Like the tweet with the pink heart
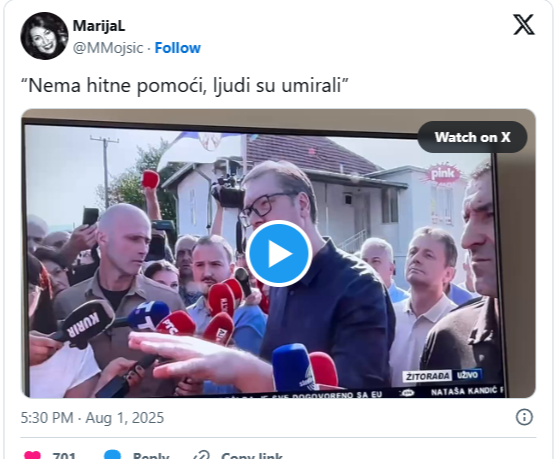This screenshot has width=560, height=459. click(x=32, y=455)
